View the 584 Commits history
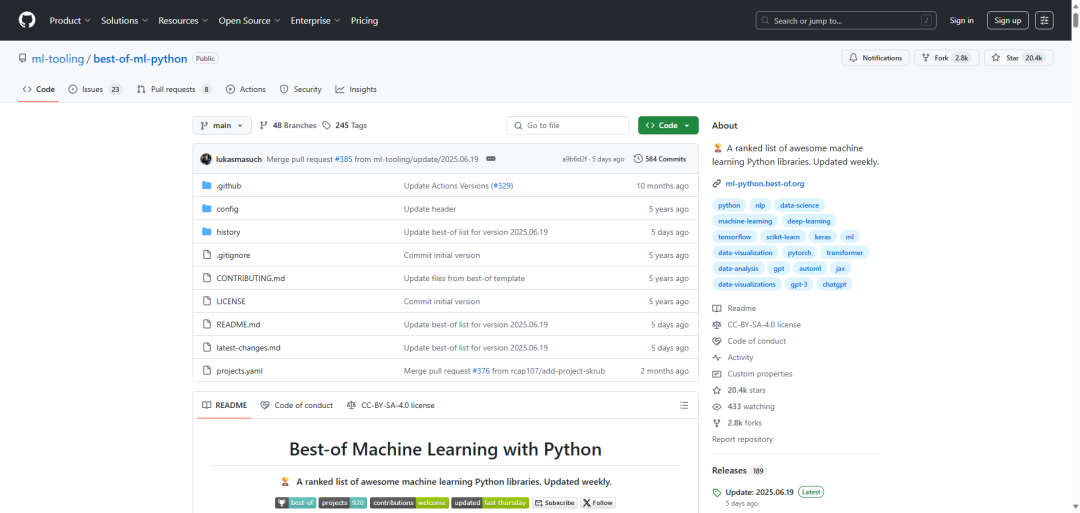 [x=660, y=159]
